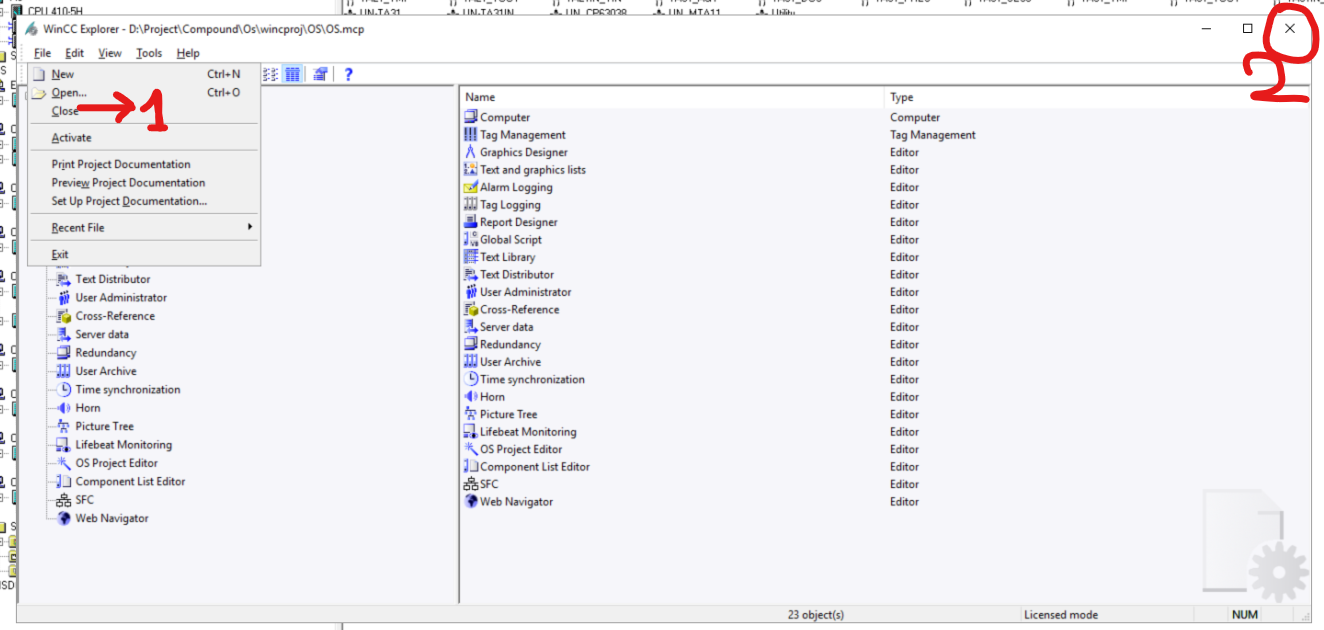Select OS Project Editor in left tree
Image resolution: width=1324 pixels, height=630 pixels.
point(116,463)
